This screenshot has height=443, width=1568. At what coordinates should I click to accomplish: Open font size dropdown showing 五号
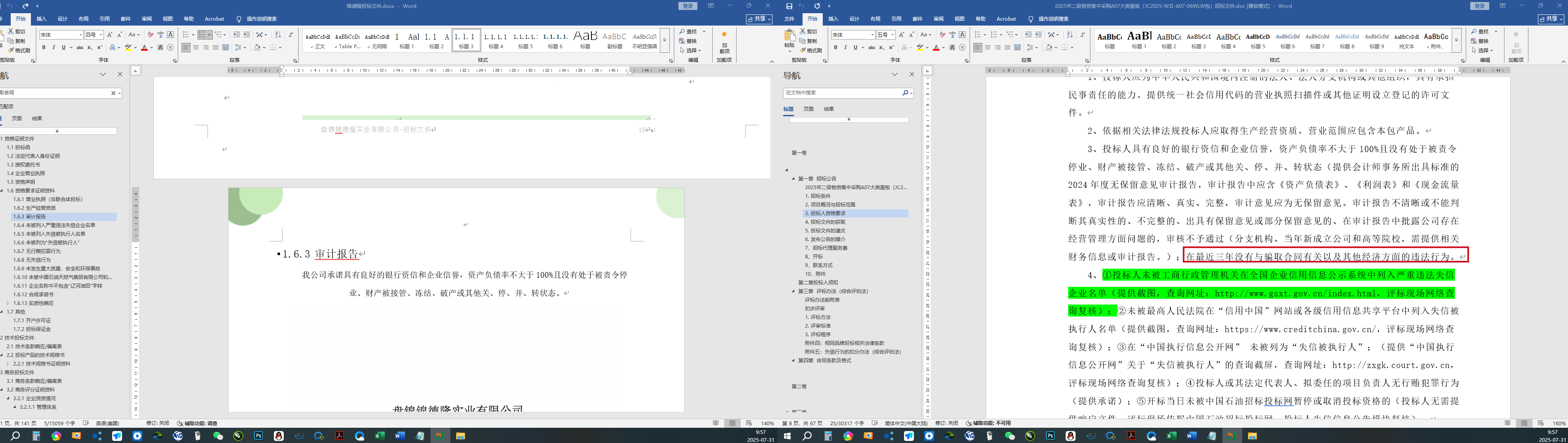[x=892, y=35]
